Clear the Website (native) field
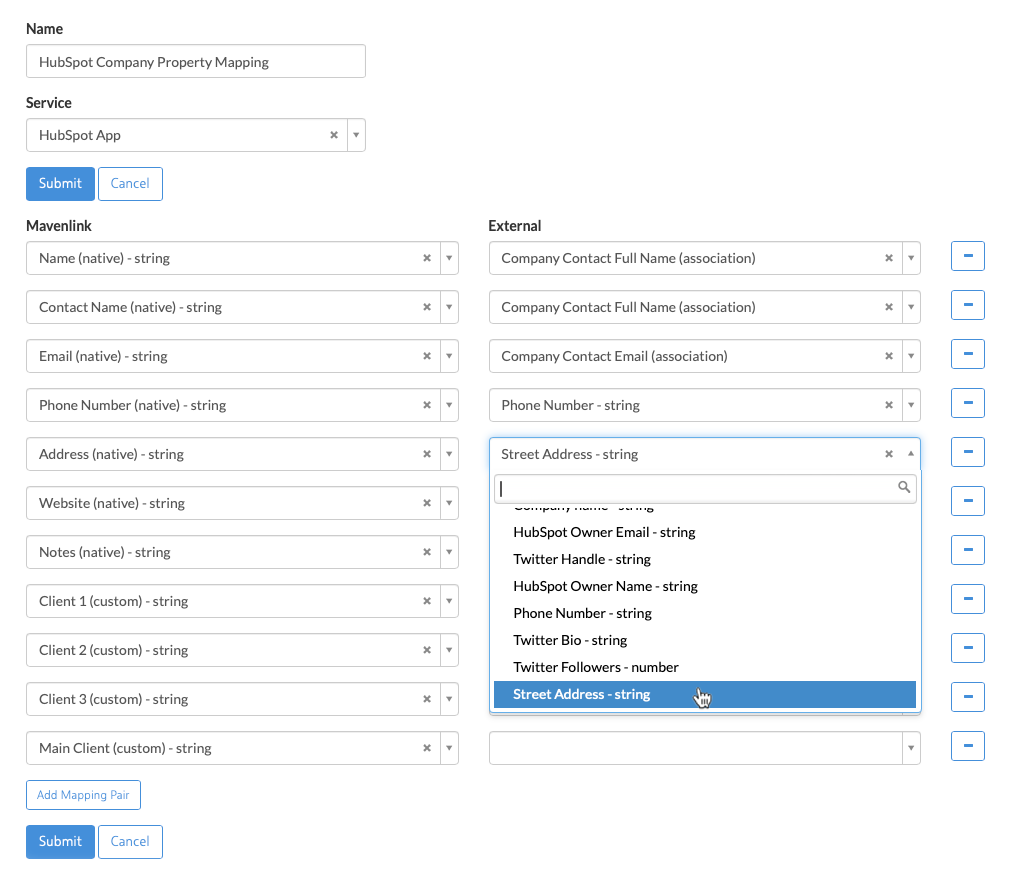Viewport: 1020px width, 887px height. click(427, 503)
